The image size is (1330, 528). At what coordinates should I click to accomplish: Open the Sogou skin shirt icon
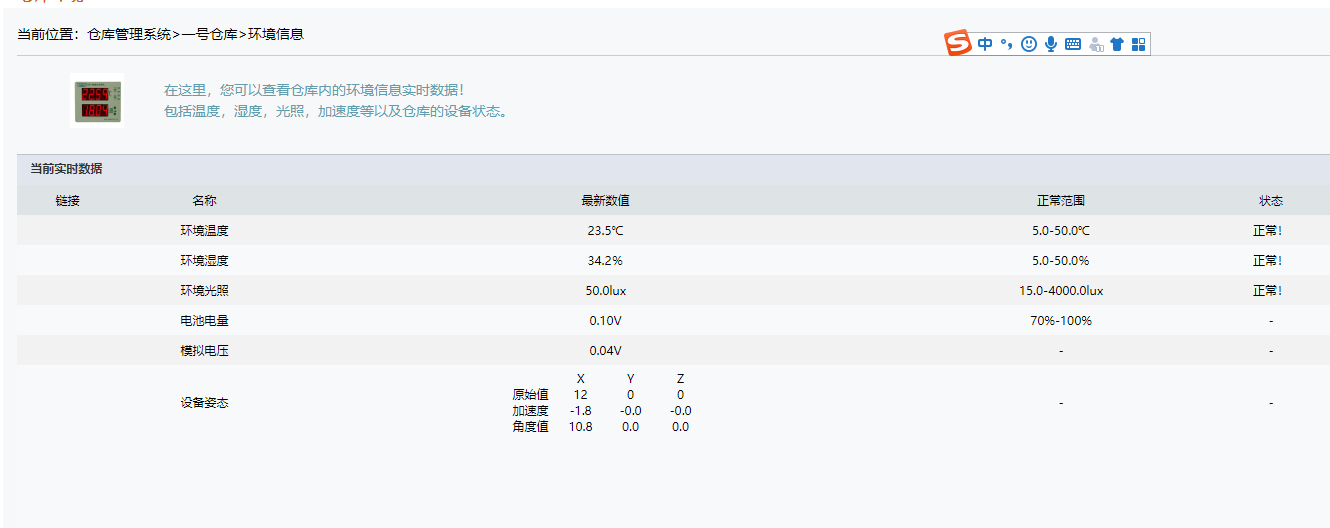pyautogui.click(x=1117, y=44)
